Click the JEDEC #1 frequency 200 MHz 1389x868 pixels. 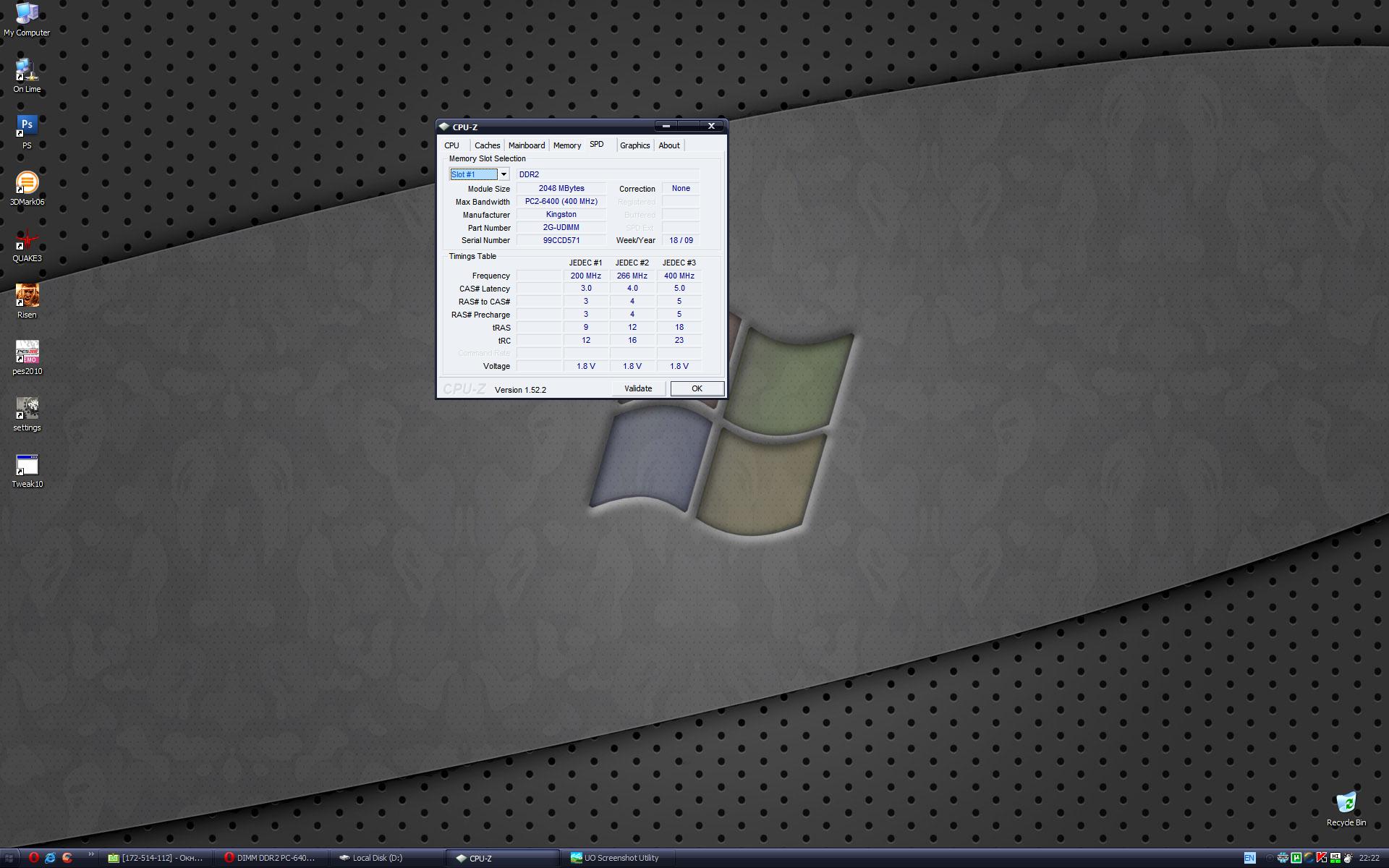tap(586, 276)
